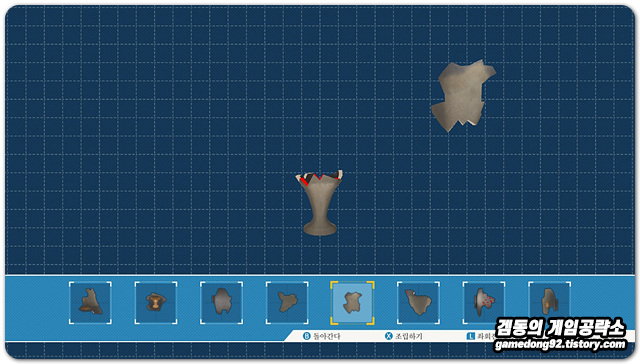Click the highlighted yellow-bracketed fragment thumbnail
This screenshot has width=640, height=364.
pyautogui.click(x=352, y=303)
